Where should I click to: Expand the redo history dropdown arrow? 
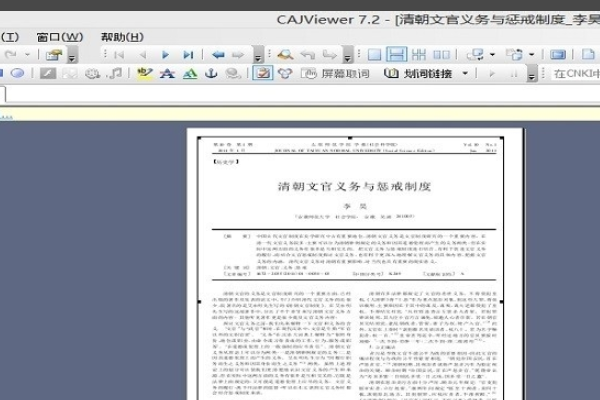tap(27, 55)
